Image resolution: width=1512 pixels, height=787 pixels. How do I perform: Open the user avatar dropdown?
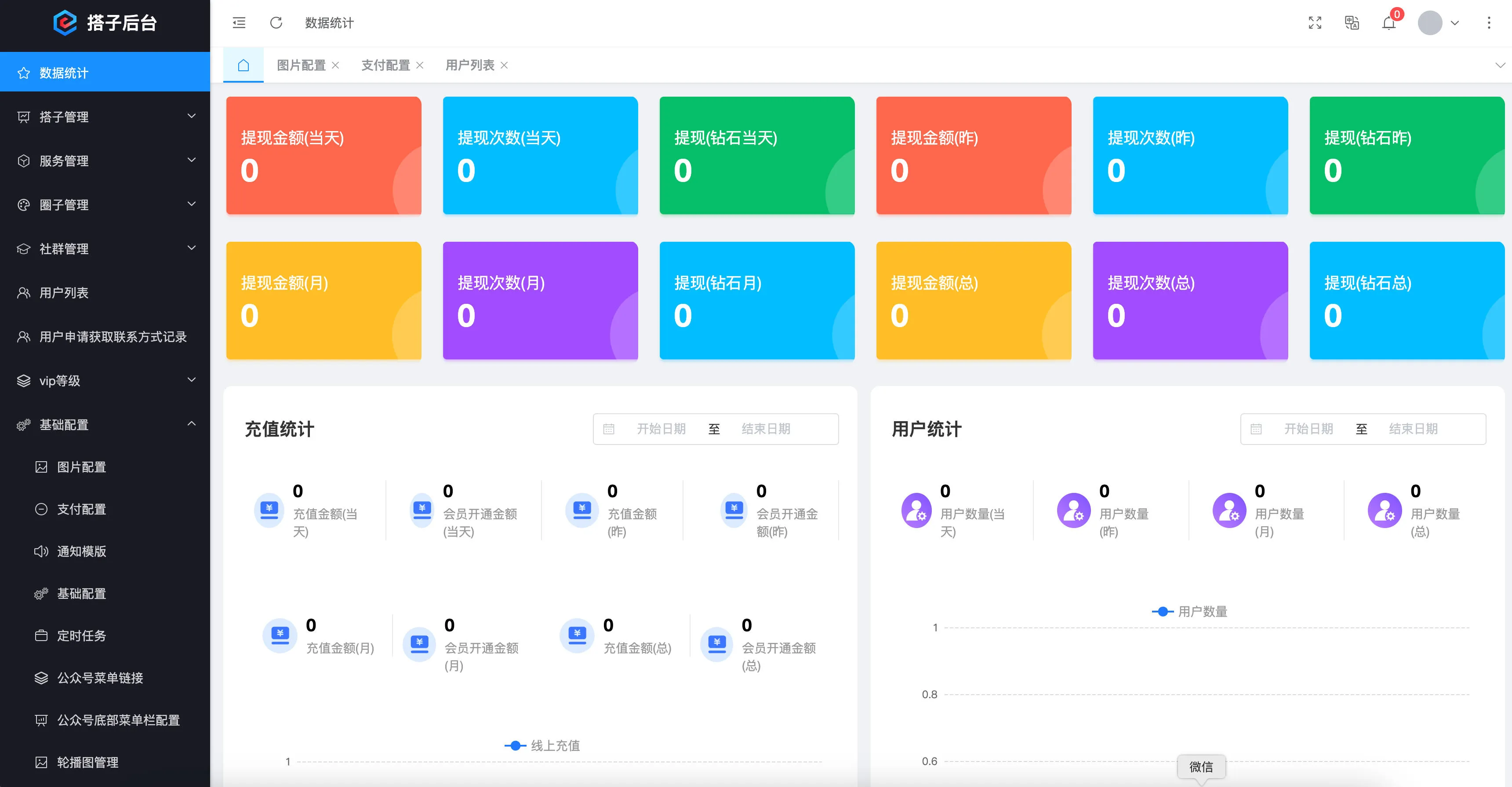[1439, 23]
